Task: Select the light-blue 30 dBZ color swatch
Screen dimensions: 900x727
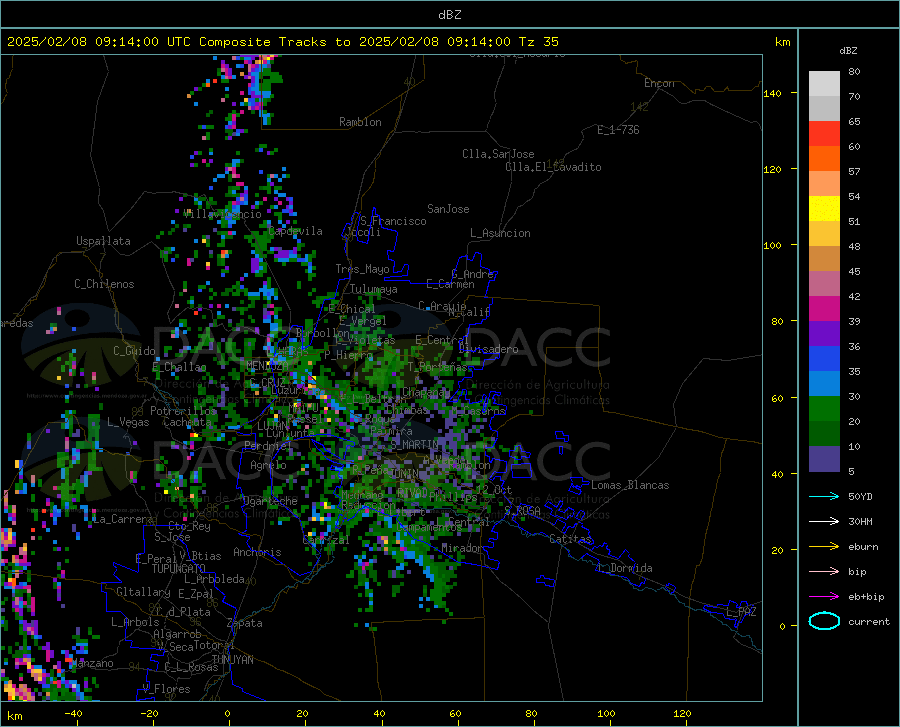Action: (824, 384)
